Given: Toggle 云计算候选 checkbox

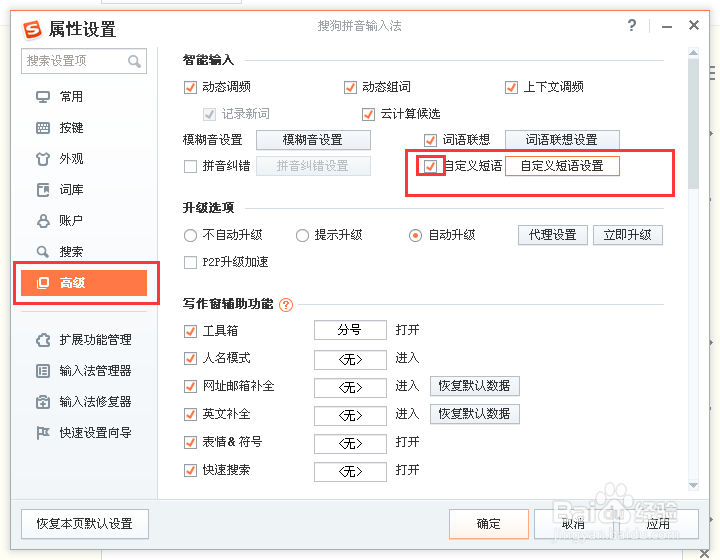Looking at the screenshot, I should pyautogui.click(x=368, y=114).
